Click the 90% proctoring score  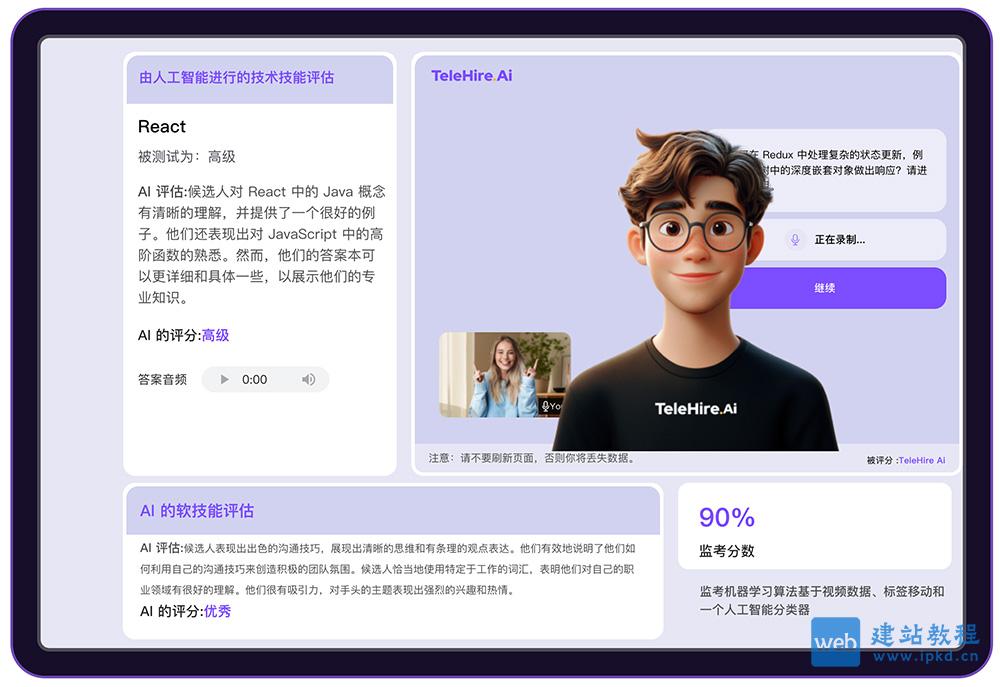point(727,517)
